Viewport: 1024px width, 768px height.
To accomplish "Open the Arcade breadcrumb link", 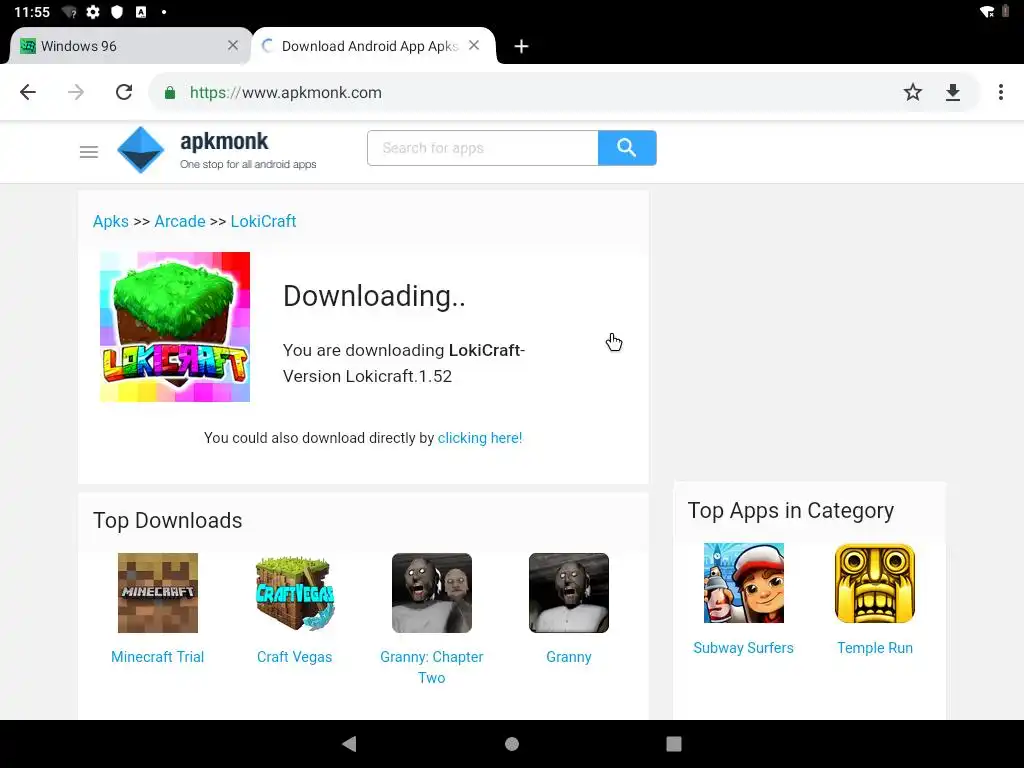I will tap(180, 221).
